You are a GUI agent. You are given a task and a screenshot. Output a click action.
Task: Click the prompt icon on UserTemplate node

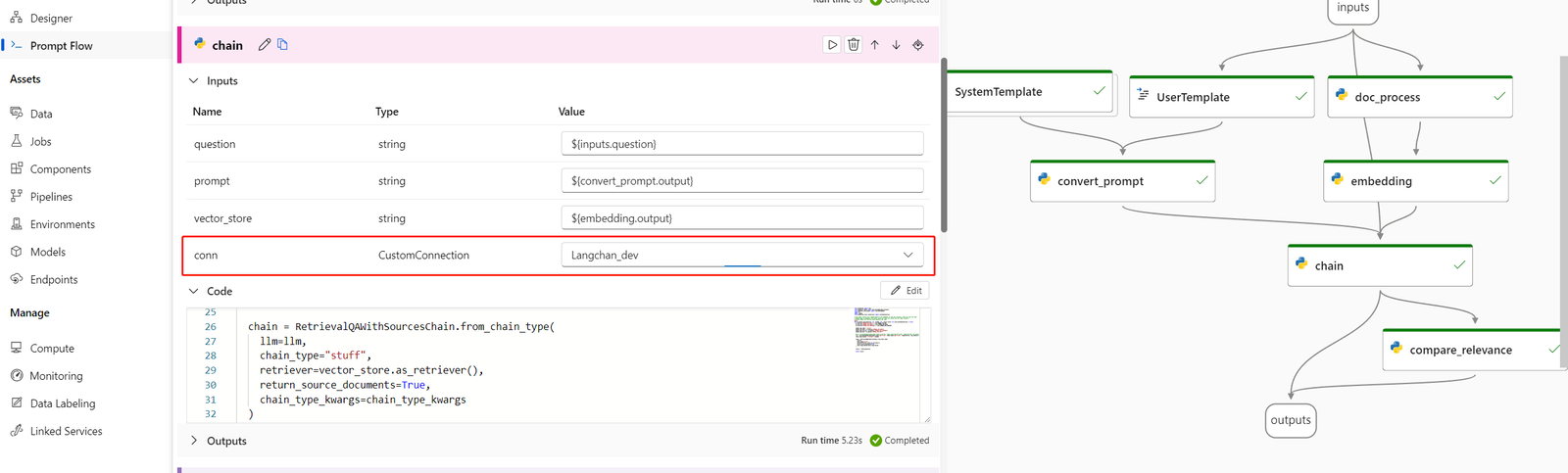coord(1143,95)
